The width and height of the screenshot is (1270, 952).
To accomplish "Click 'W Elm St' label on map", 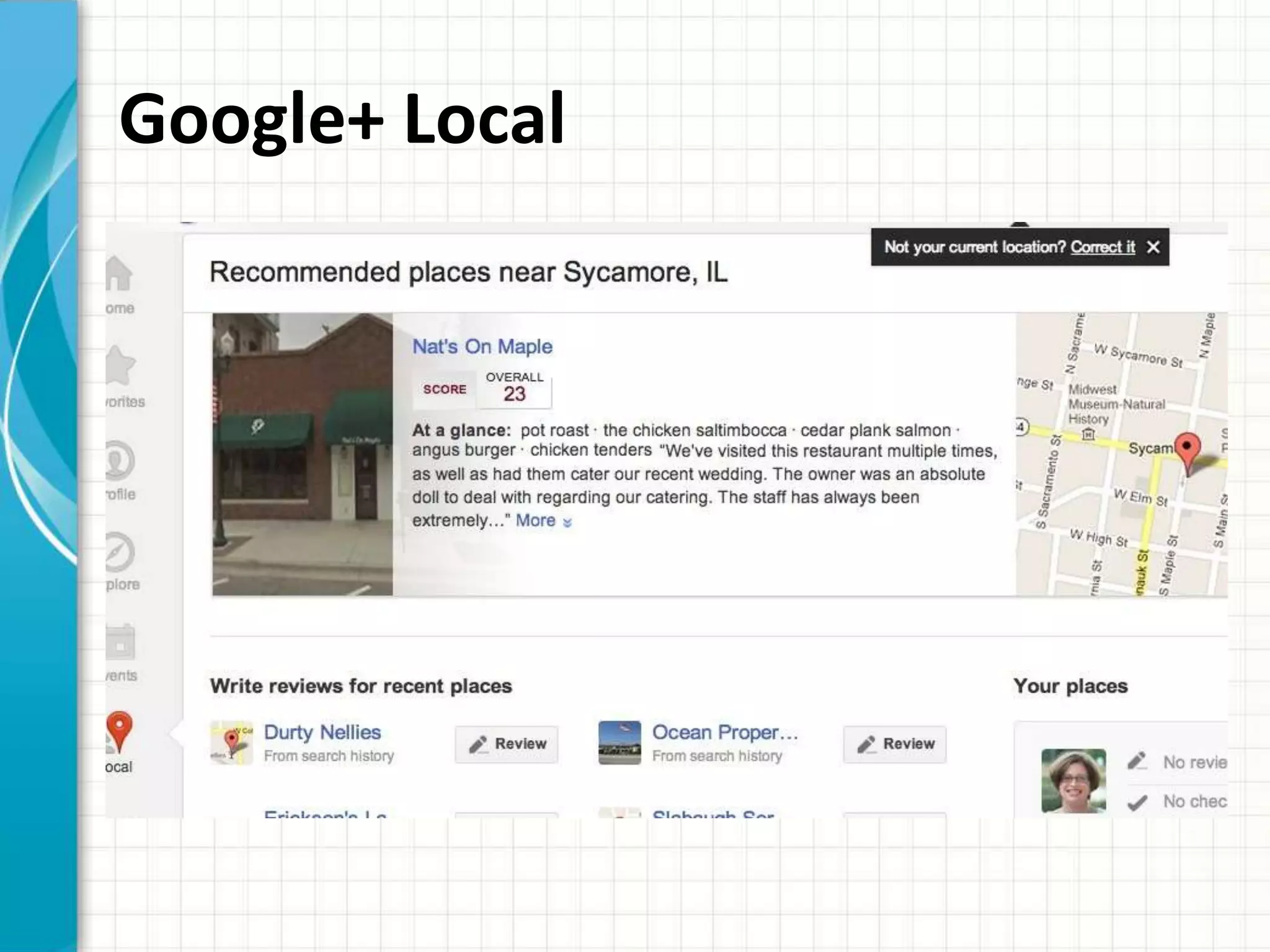I will pyautogui.click(x=1140, y=497).
